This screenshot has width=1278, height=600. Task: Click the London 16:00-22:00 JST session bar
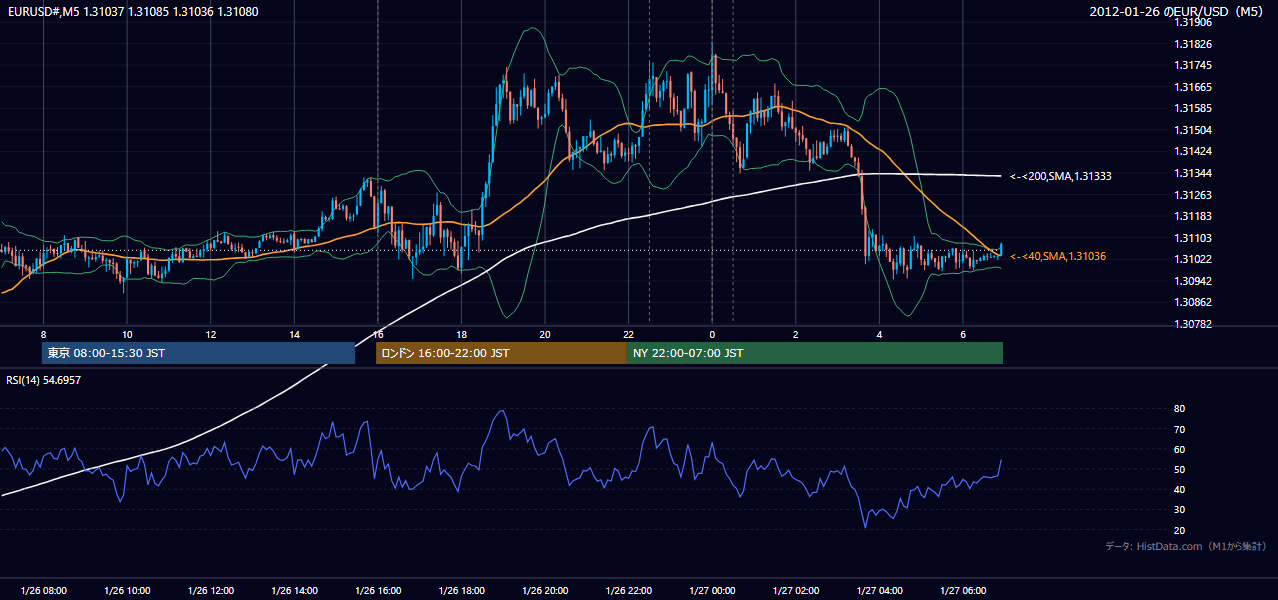point(501,353)
